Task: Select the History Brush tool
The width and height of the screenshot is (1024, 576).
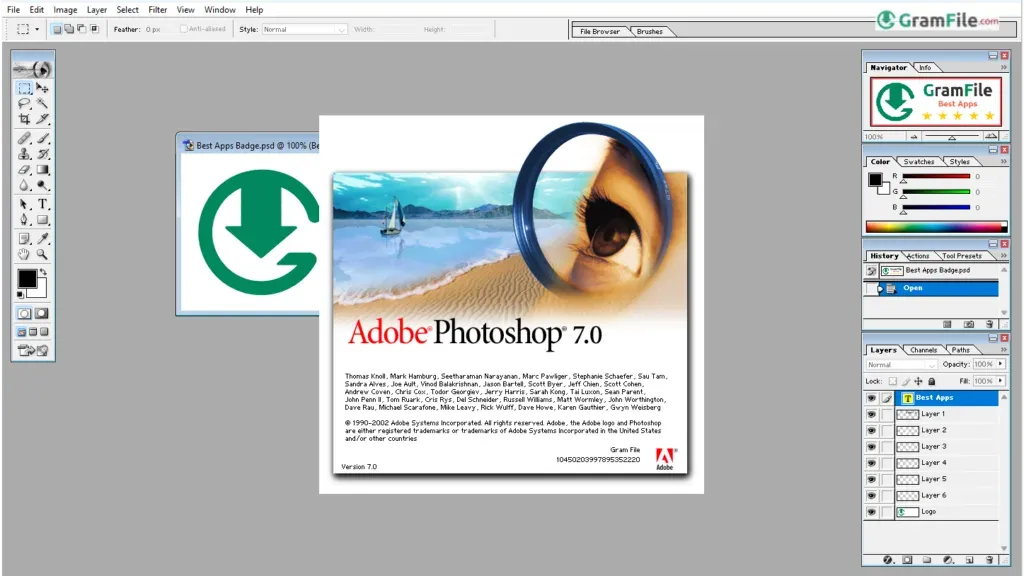Action: (x=42, y=153)
